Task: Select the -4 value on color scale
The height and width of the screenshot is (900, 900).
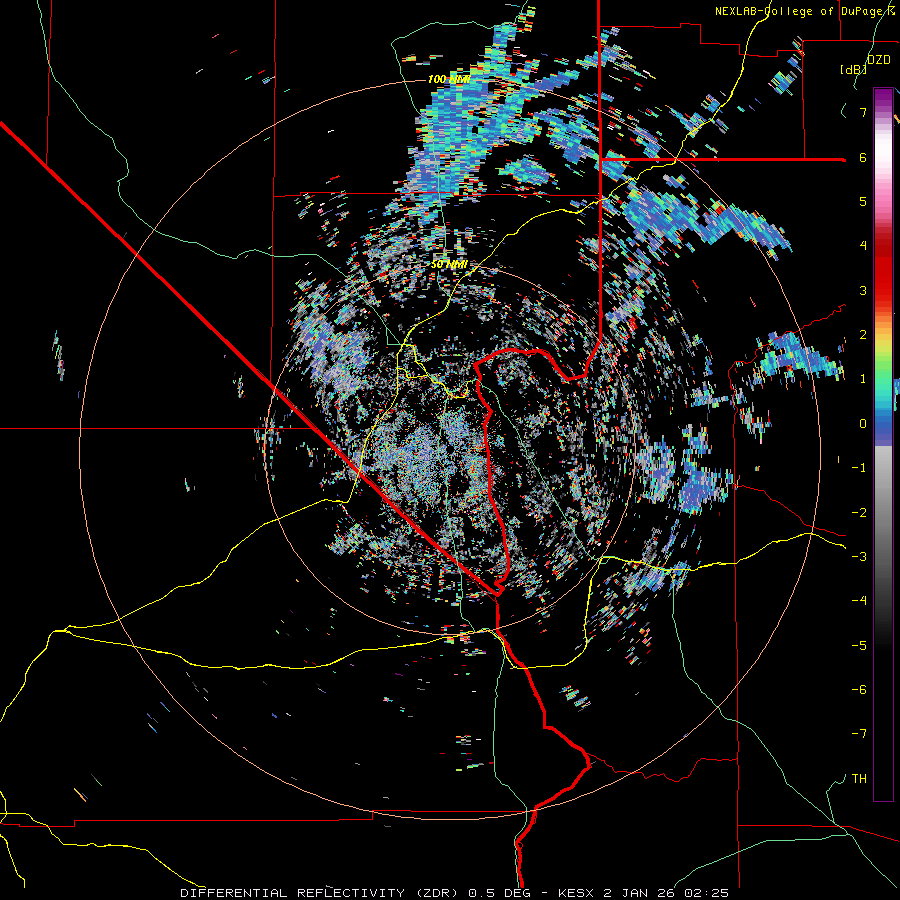Action: (x=859, y=601)
